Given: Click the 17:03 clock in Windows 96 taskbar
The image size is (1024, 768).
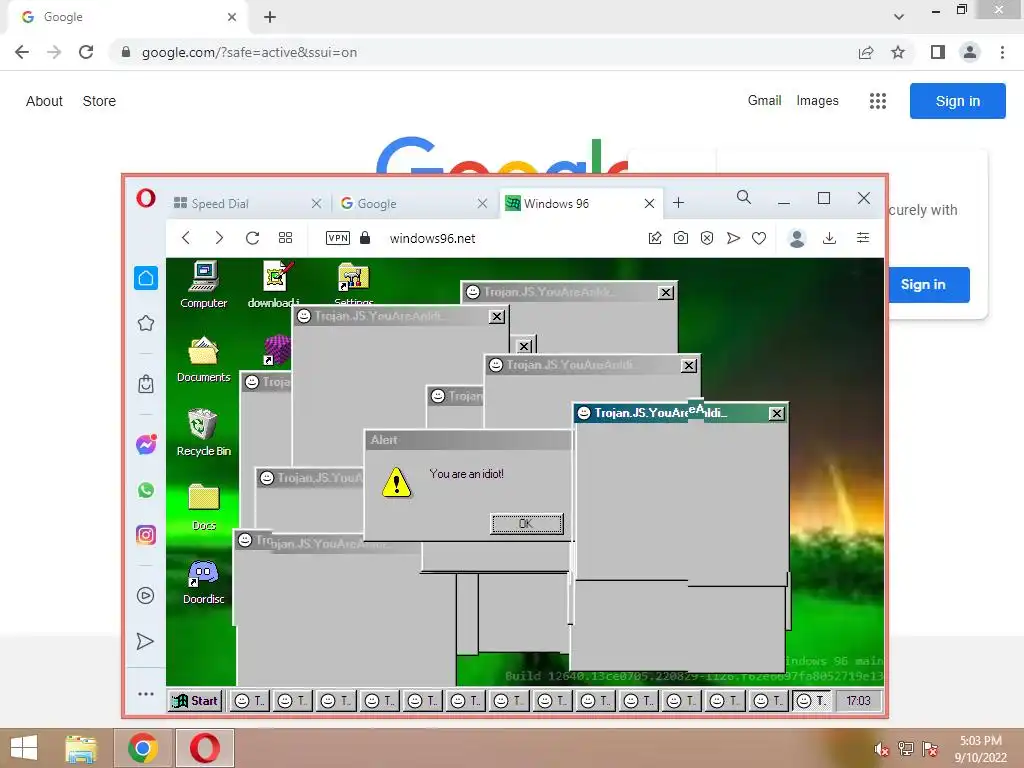Looking at the screenshot, I should coord(858,701).
